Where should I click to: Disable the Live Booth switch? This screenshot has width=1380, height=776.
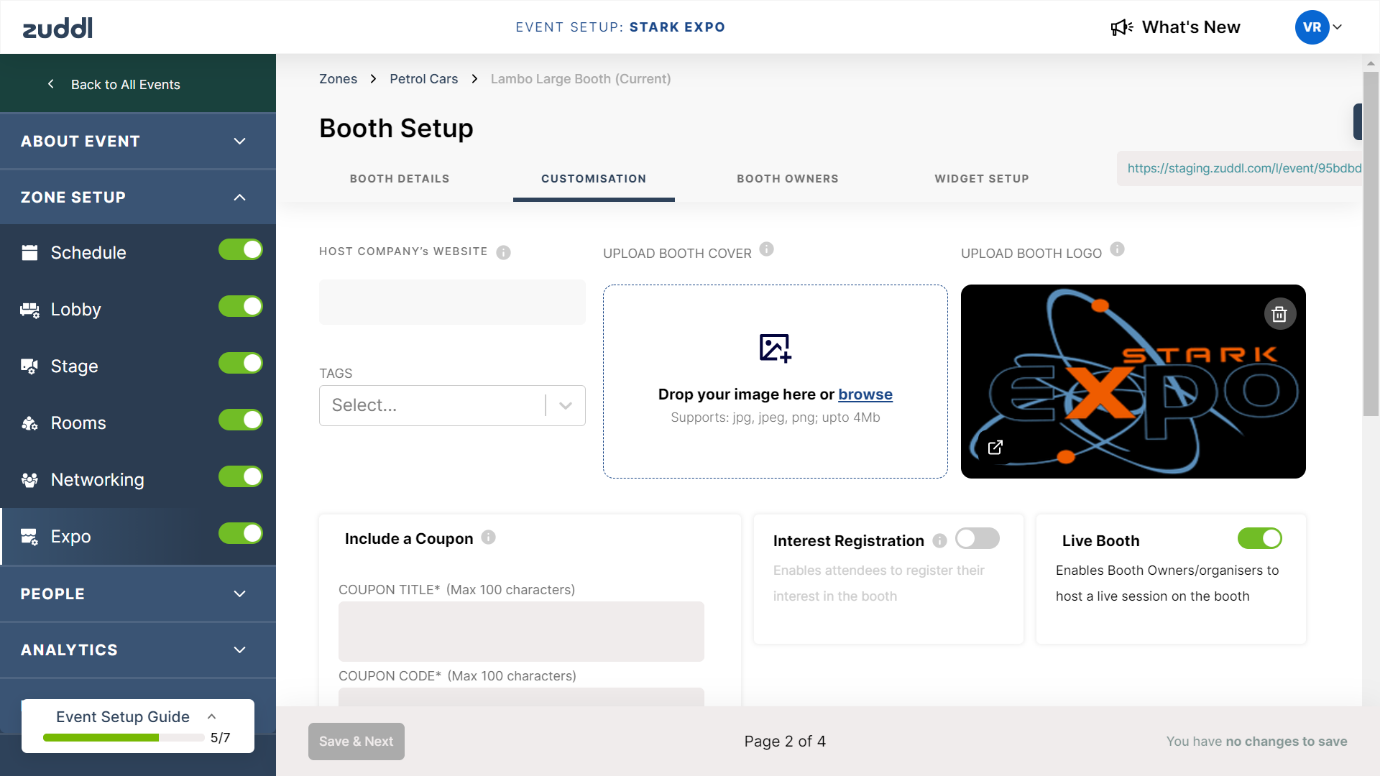click(x=1260, y=538)
